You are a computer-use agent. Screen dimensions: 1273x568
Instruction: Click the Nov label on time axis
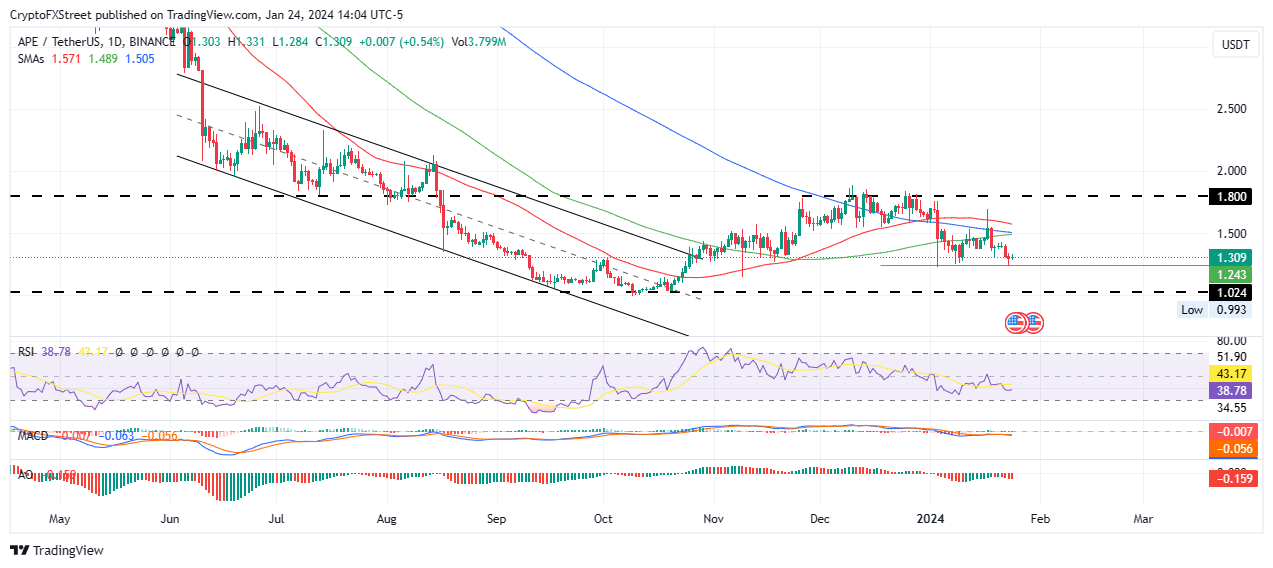[x=712, y=520]
